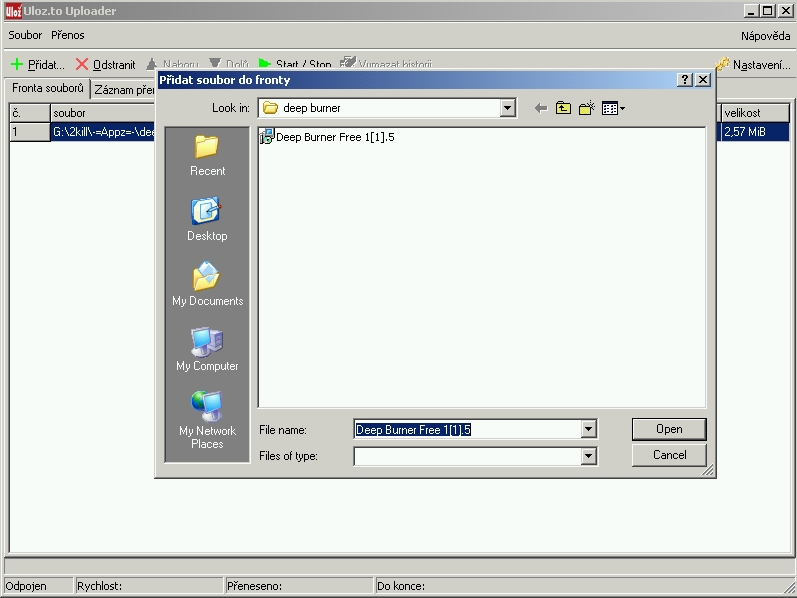Minimize the Uloz.to Uploader window
The height and width of the screenshot is (598, 797).
pyautogui.click(x=751, y=11)
